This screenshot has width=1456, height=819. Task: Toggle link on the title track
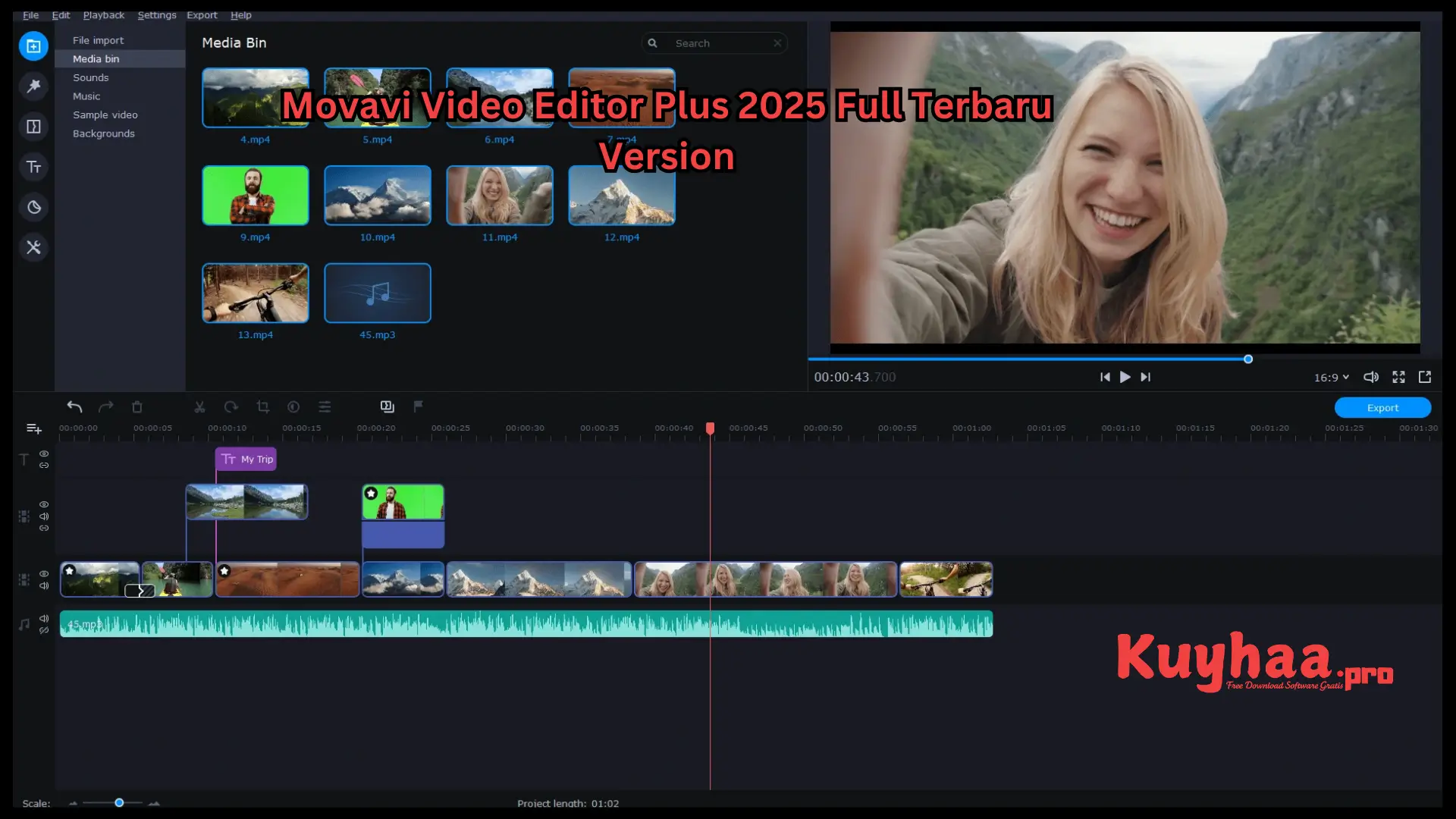tap(45, 466)
